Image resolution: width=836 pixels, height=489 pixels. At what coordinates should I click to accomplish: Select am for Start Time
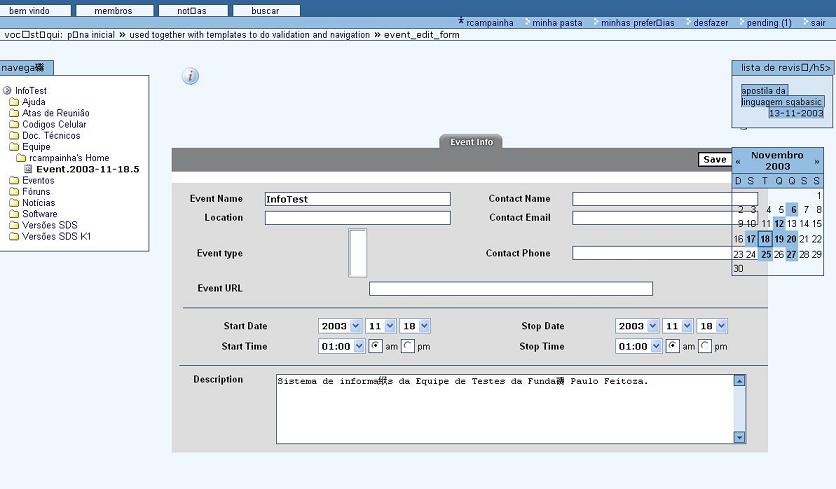[x=375, y=346]
